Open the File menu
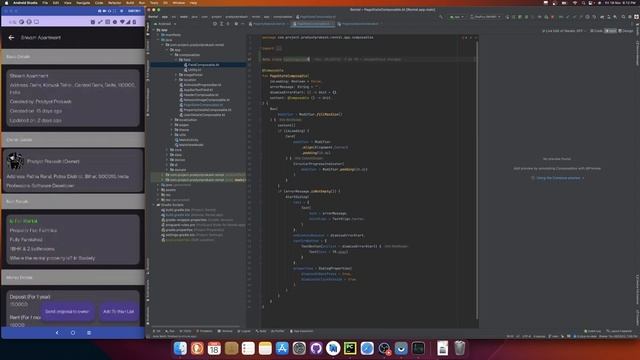 [x=45, y=2]
